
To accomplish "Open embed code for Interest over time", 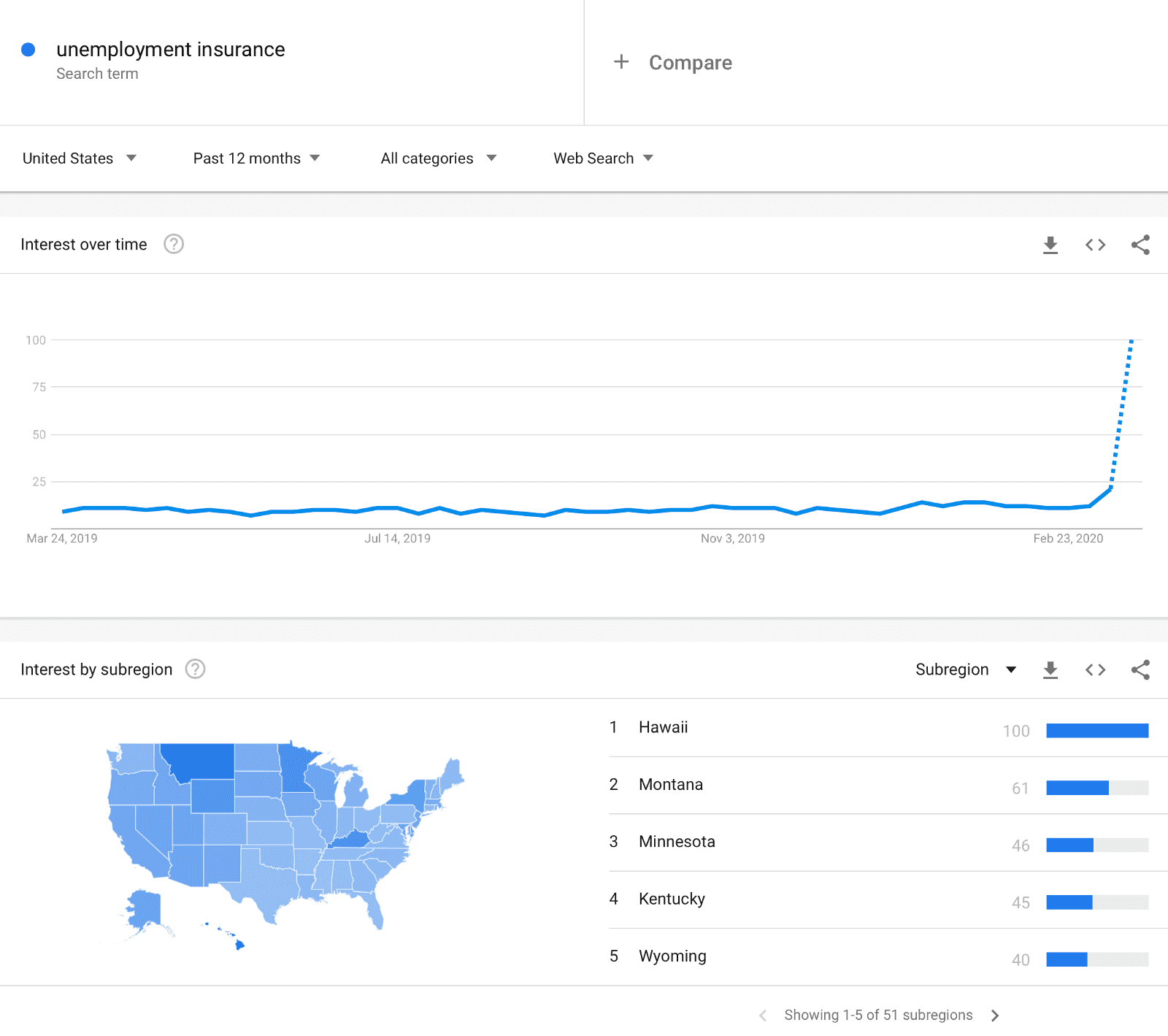I will 1095,245.
